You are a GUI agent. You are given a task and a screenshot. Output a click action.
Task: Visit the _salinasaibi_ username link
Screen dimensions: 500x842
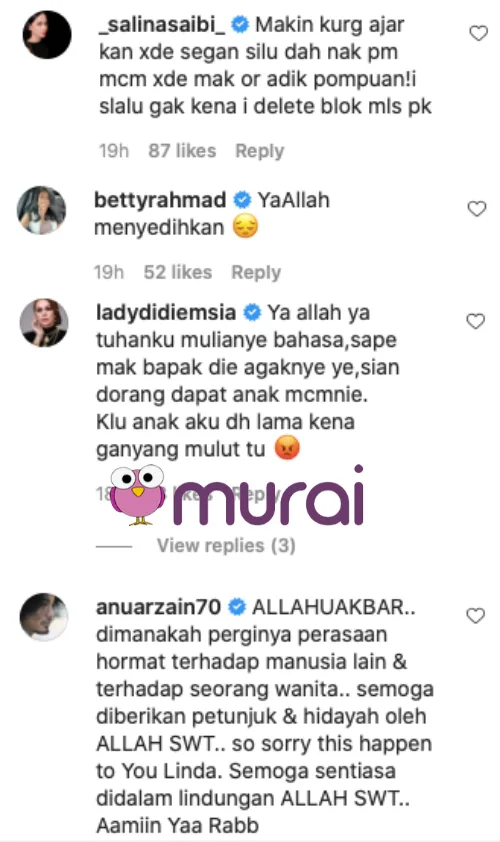[x=162, y=25]
